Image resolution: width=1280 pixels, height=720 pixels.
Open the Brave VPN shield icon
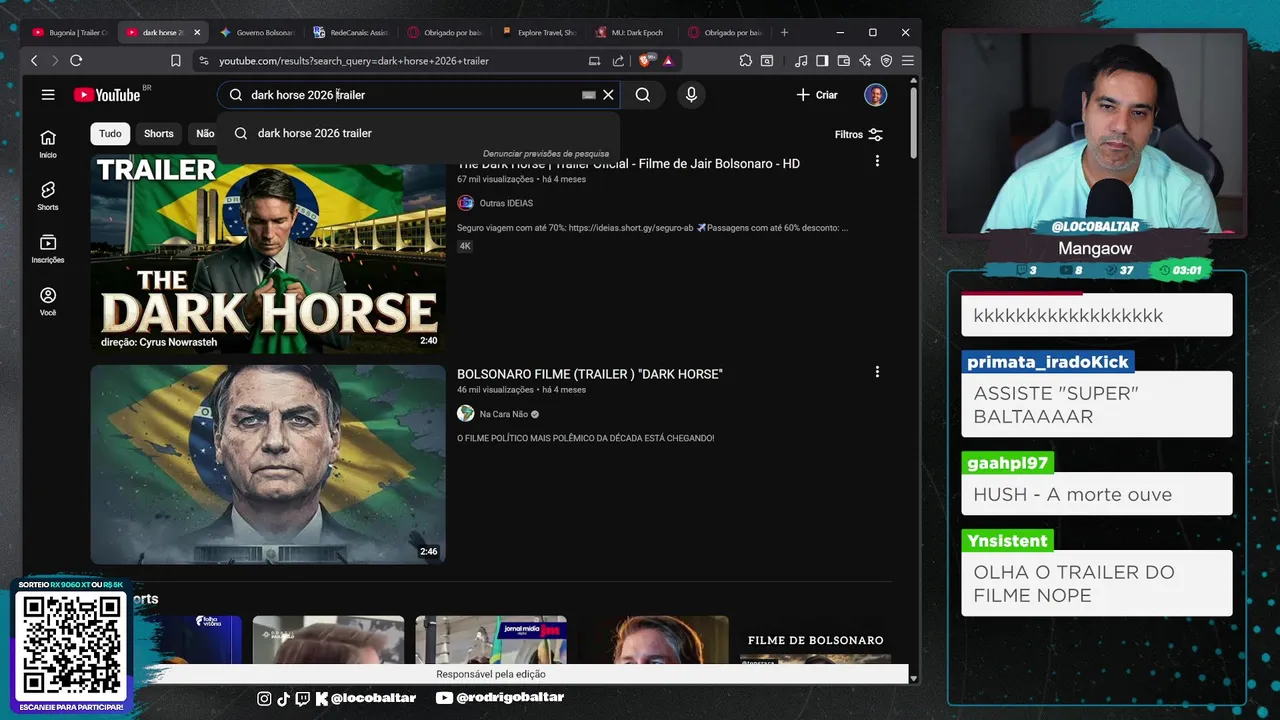click(x=886, y=61)
